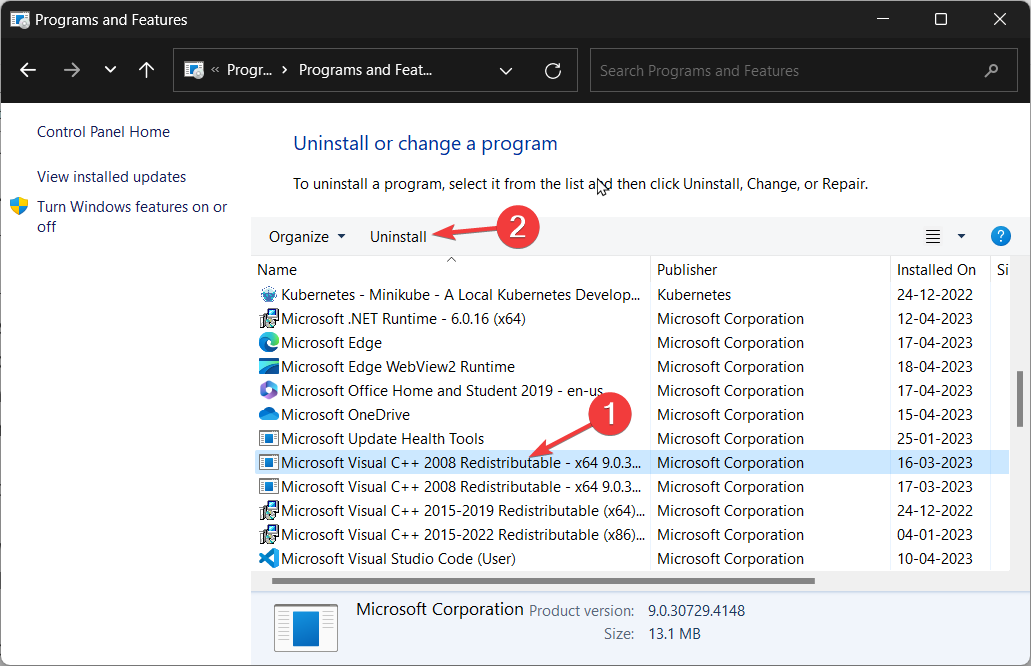Go up one level with Up arrow

[146, 70]
